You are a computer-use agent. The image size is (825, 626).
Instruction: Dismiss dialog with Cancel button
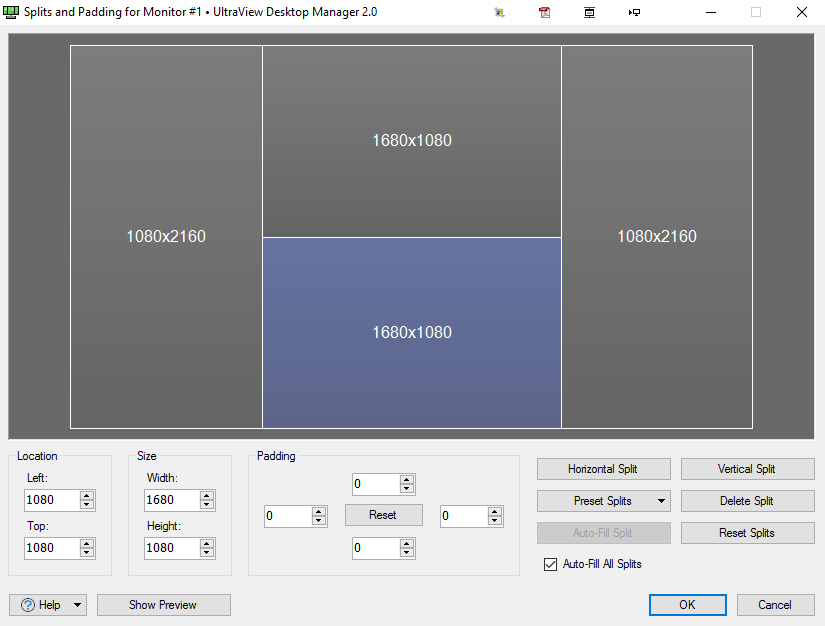pyautogui.click(x=776, y=605)
